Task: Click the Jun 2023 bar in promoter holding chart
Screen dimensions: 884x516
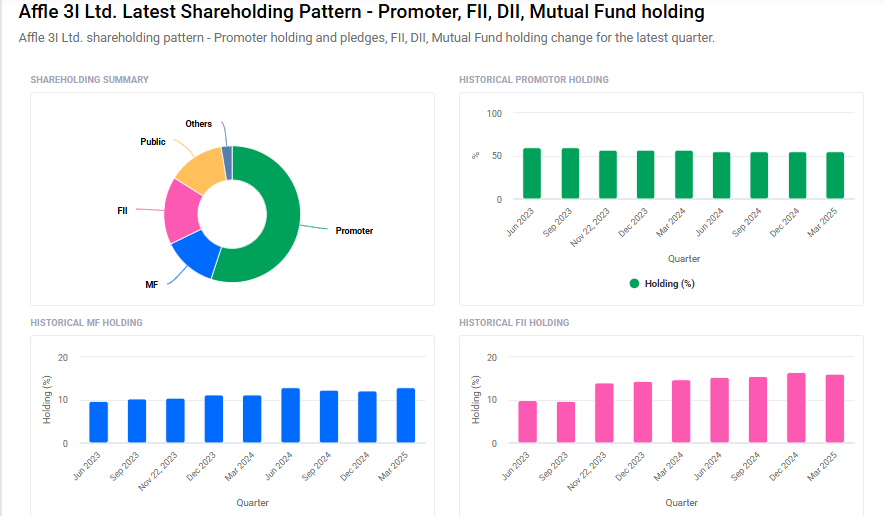Action: [x=532, y=173]
